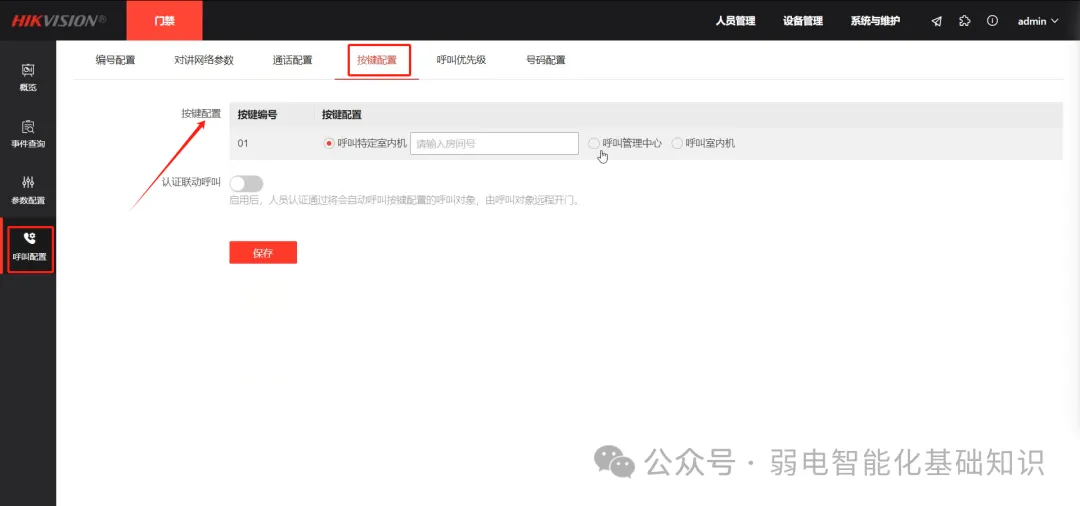Choose the 呼叫管理中心 radio option

click(594, 143)
